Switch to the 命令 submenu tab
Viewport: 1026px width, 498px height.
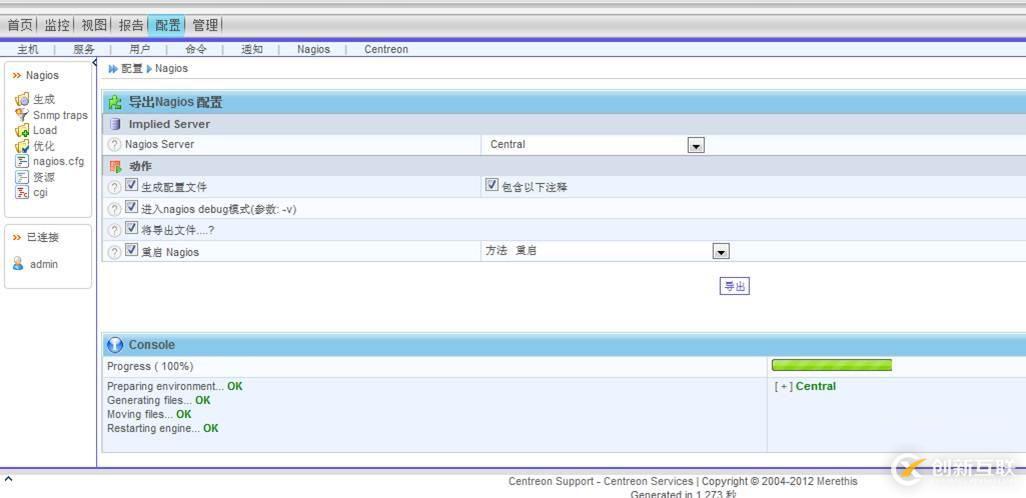(196, 49)
